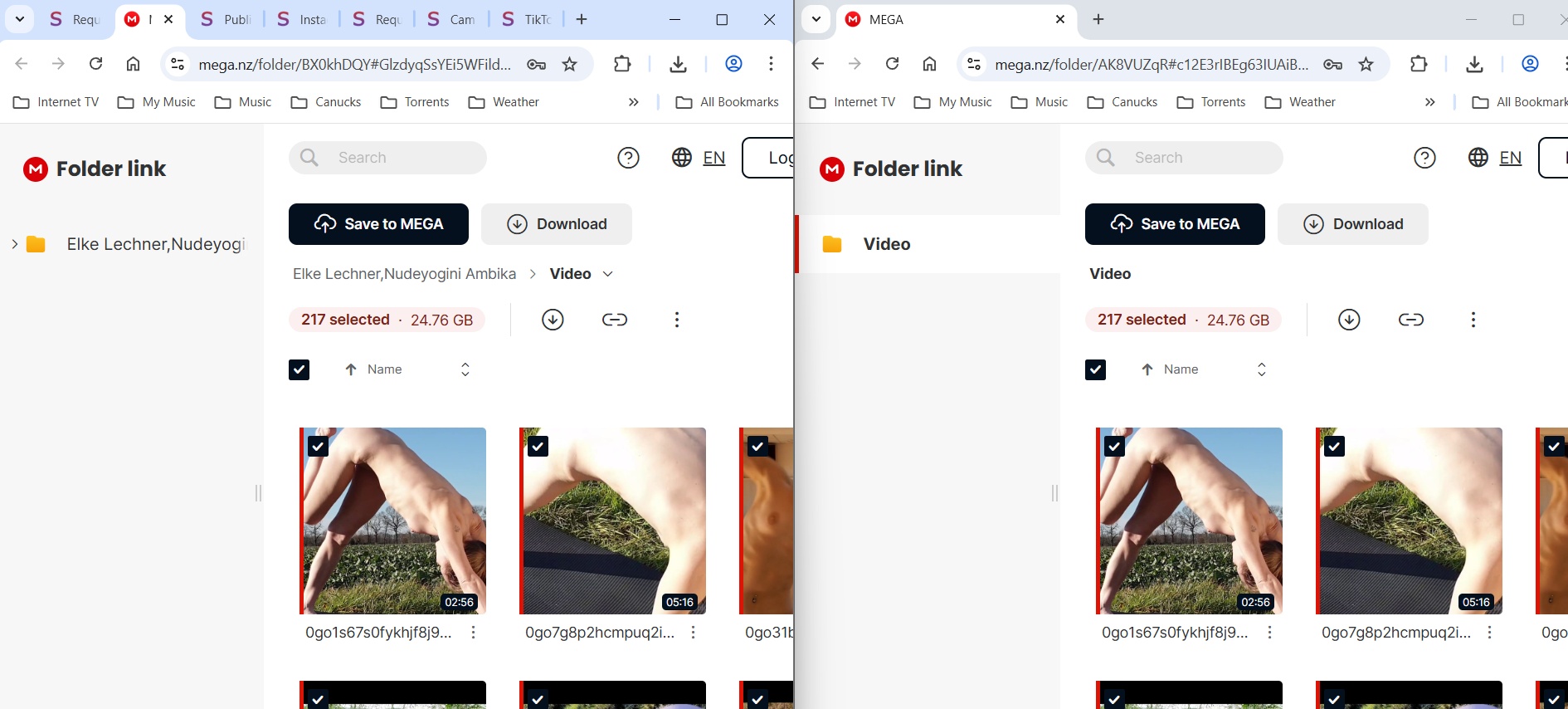Open Chrome extensions puzzle icon in left window
Screen dimensions: 1568x709
coord(622,64)
